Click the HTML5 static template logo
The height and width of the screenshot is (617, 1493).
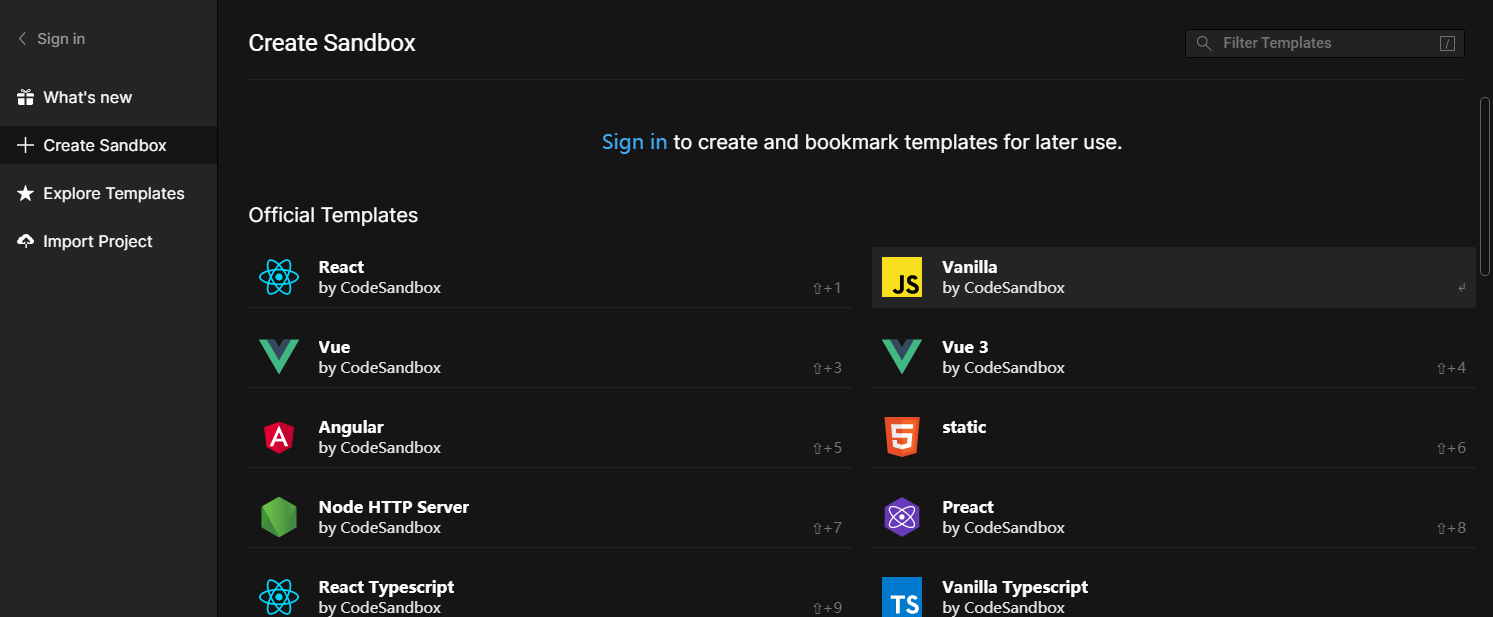902,437
